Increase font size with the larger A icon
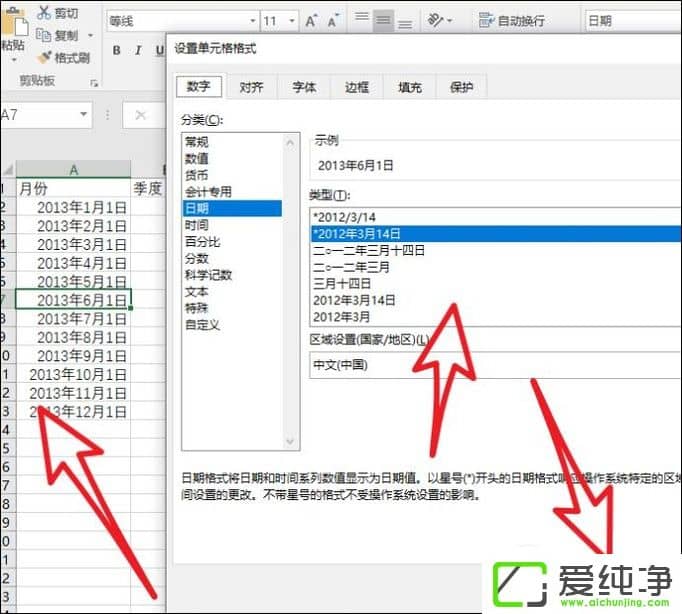The image size is (682, 614). (x=311, y=20)
